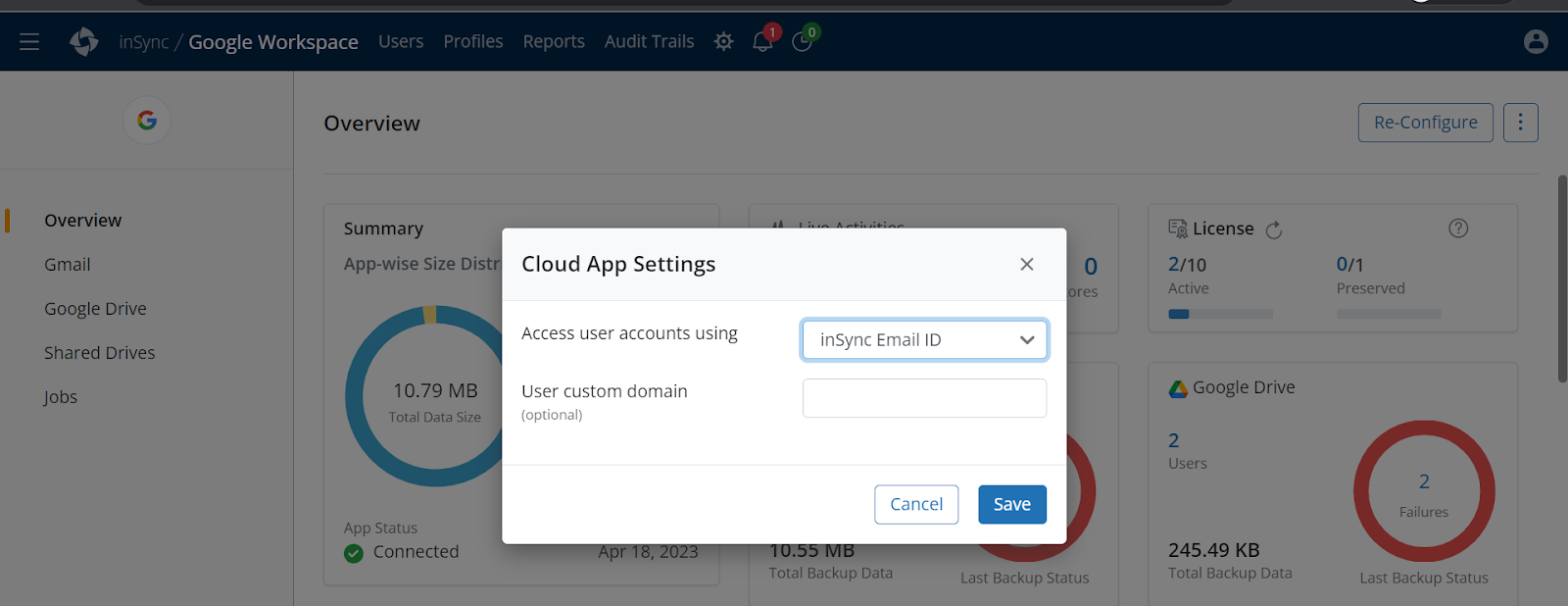Click the User custom domain field
Viewport: 1568px width, 606px height.
click(924, 398)
